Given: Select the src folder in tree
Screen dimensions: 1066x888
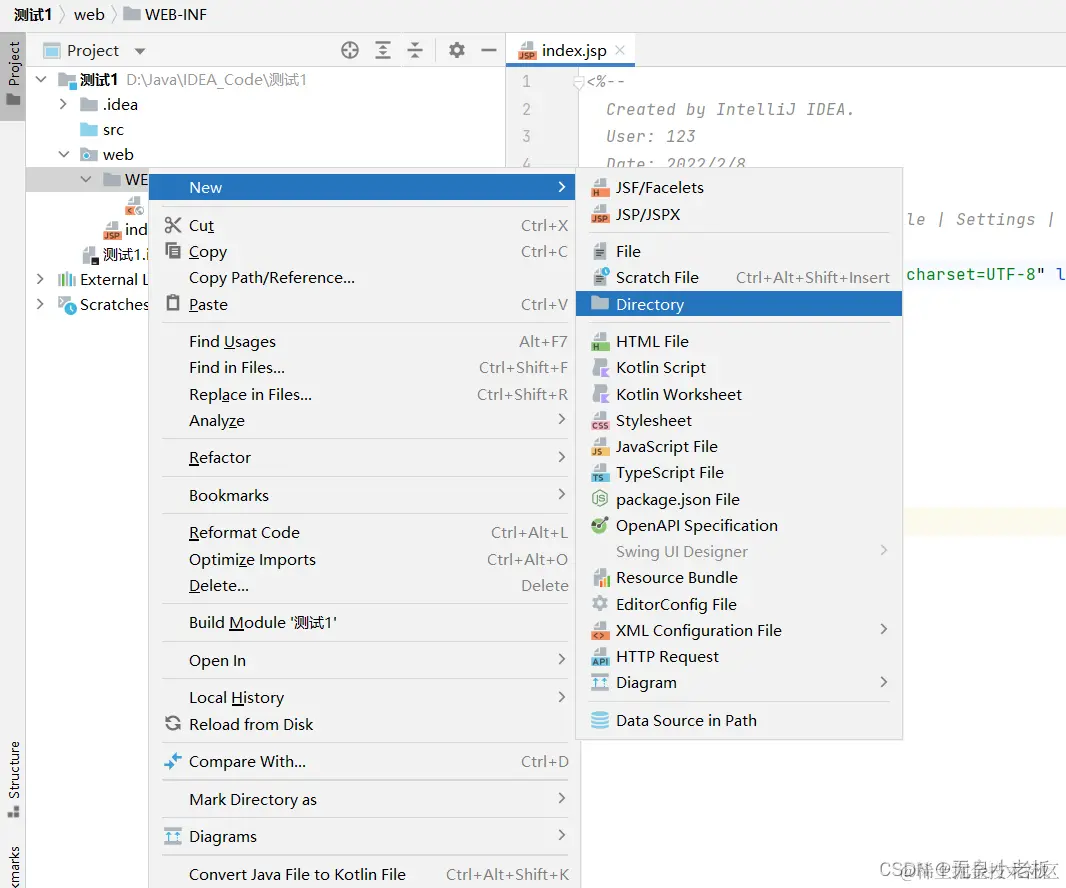Looking at the screenshot, I should click(x=102, y=129).
